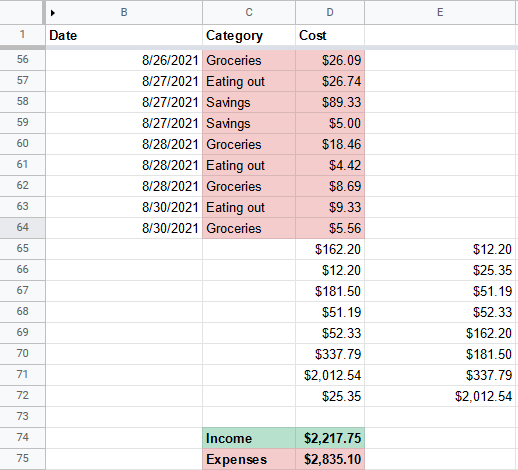This screenshot has height=470, width=518.
Task: Click $2,012.54 in column E
Action: (440, 396)
